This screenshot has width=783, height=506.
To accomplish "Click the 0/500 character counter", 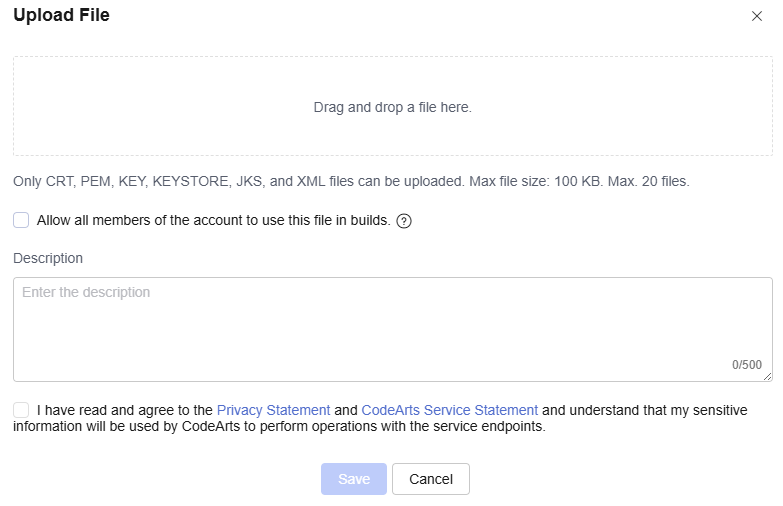I will (746, 365).
